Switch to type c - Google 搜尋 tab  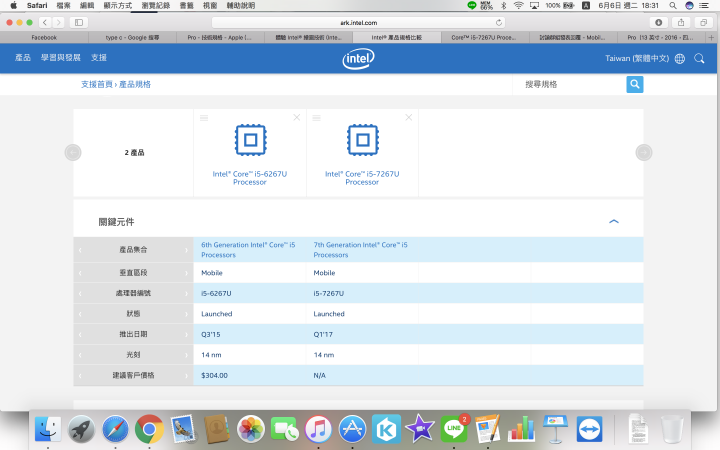132,38
